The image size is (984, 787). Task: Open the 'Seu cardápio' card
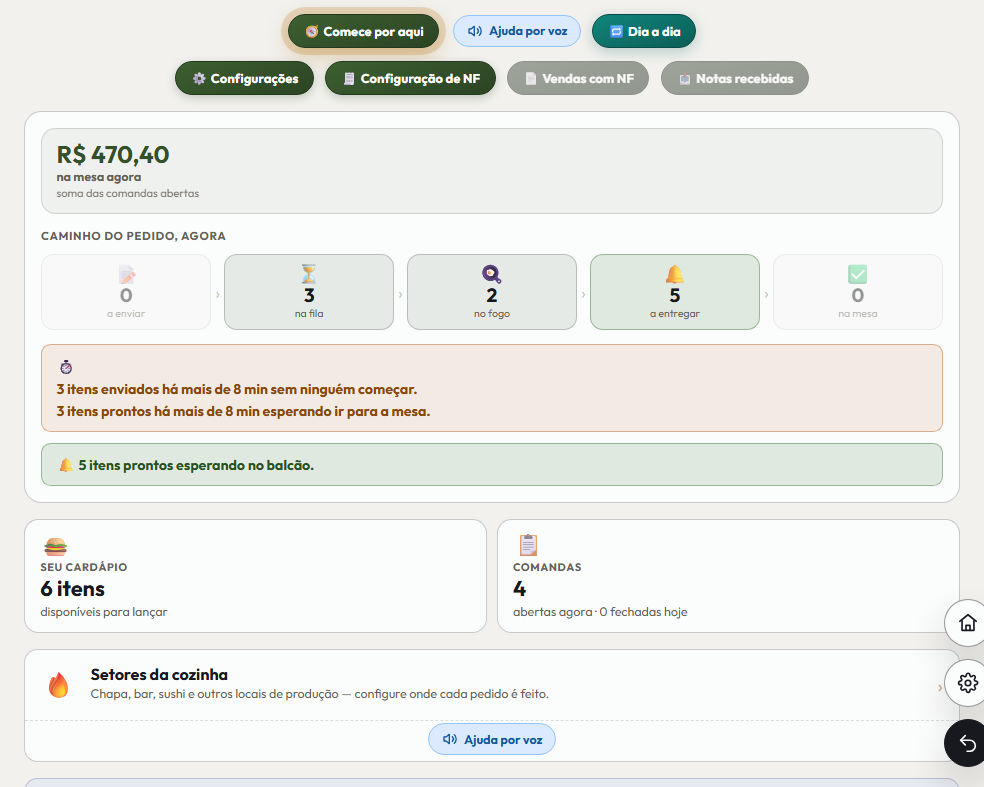coord(255,576)
